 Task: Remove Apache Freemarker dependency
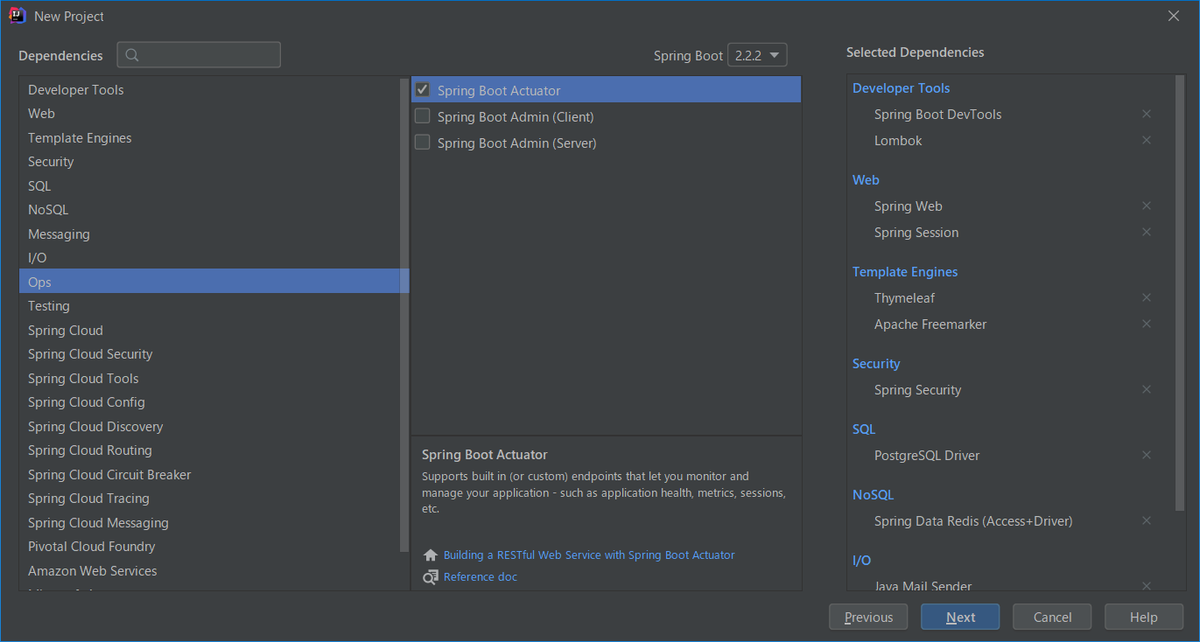1146,324
